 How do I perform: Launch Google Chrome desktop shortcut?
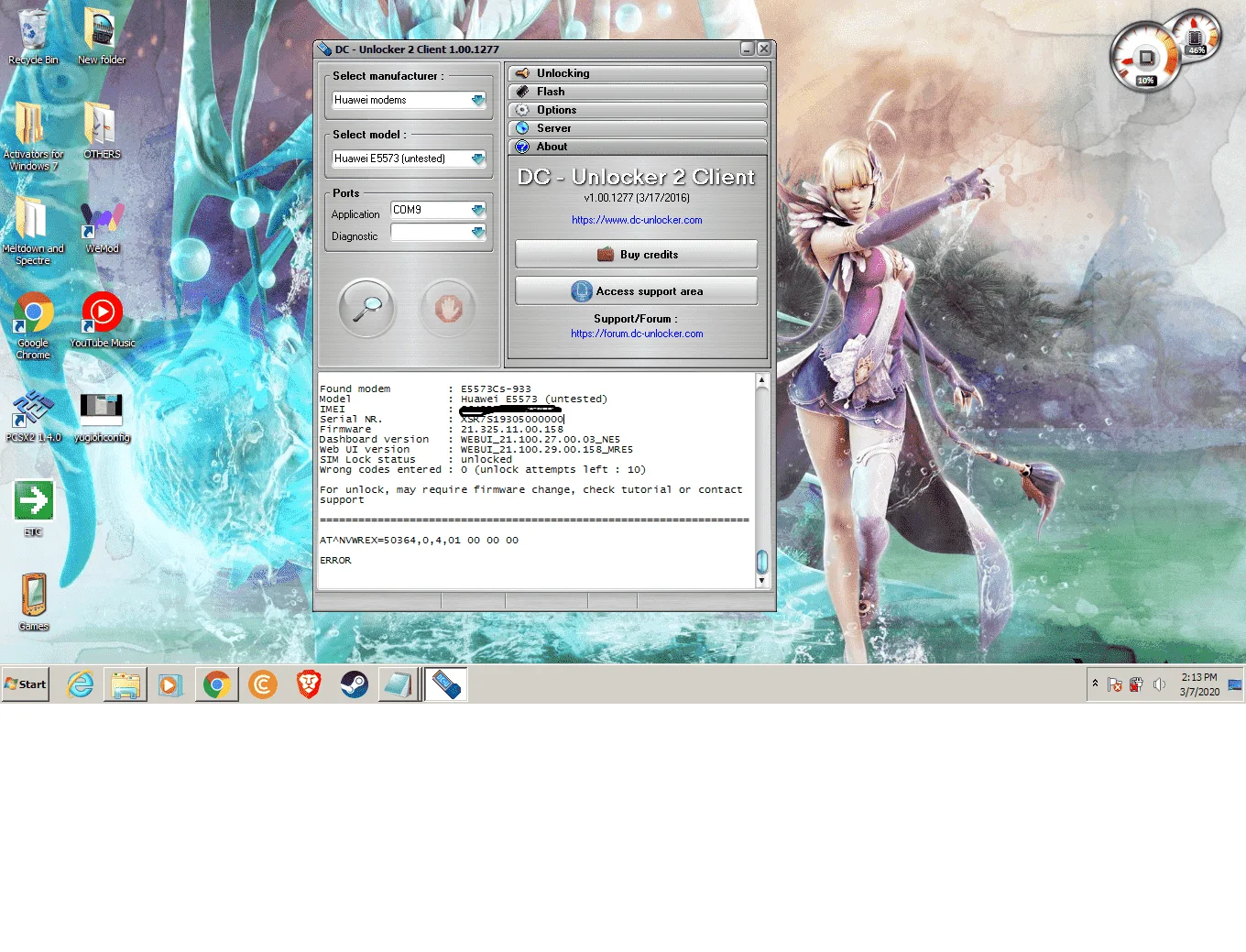click(x=33, y=326)
